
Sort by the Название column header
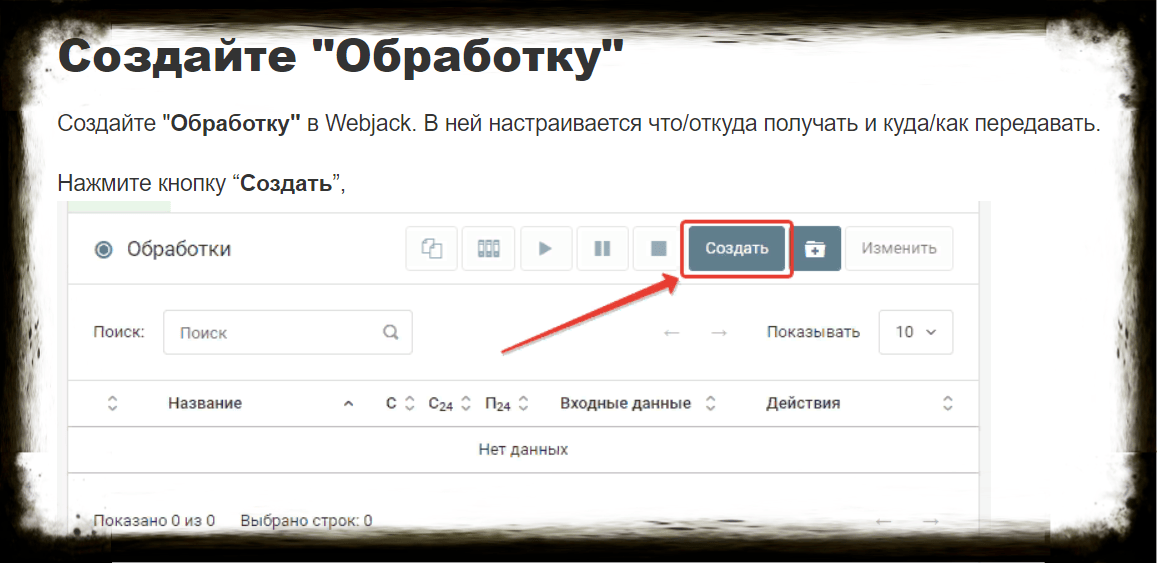[205, 404]
